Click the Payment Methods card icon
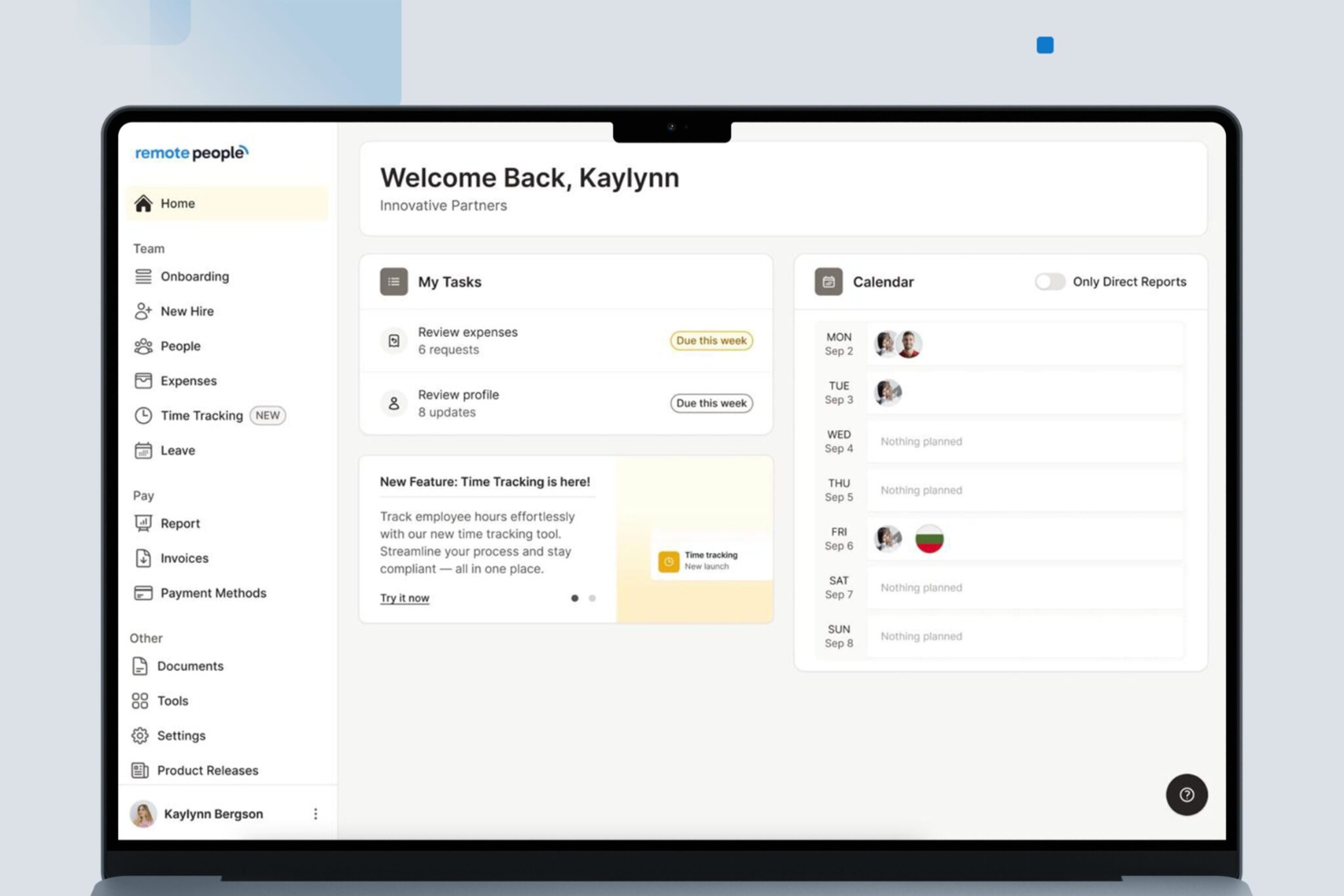1344x896 pixels. [143, 593]
